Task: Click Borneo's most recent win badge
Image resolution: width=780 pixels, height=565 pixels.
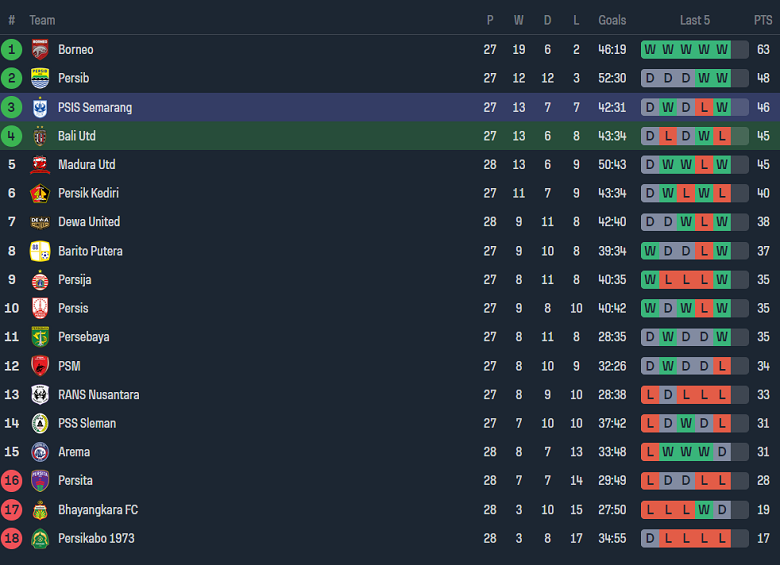Action: [x=722, y=49]
